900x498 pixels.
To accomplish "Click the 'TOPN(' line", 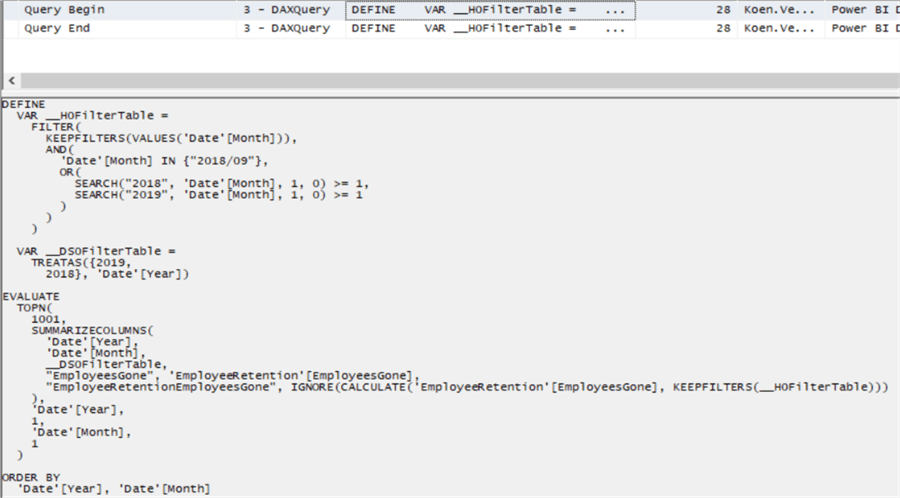I will pyautogui.click(x=34, y=308).
